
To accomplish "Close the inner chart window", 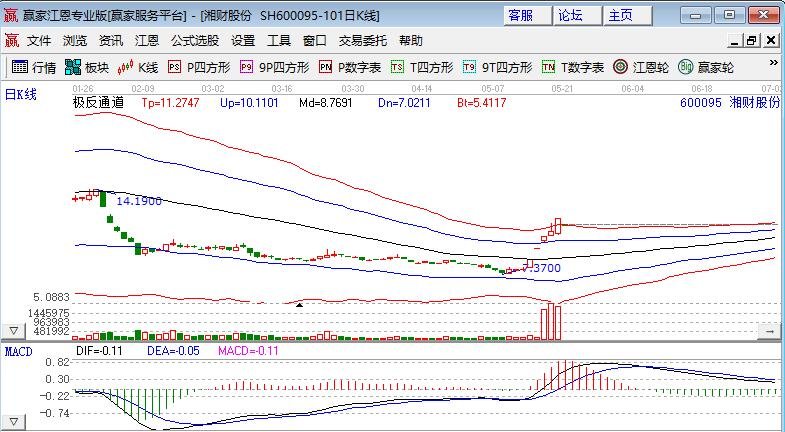I will tap(771, 41).
